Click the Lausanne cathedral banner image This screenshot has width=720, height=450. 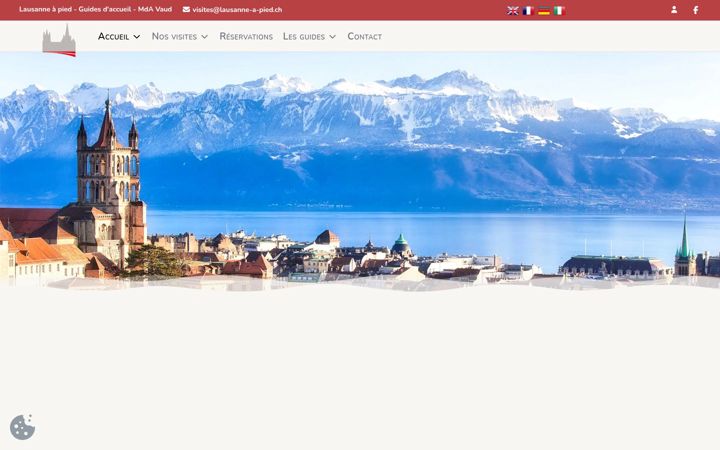360,171
